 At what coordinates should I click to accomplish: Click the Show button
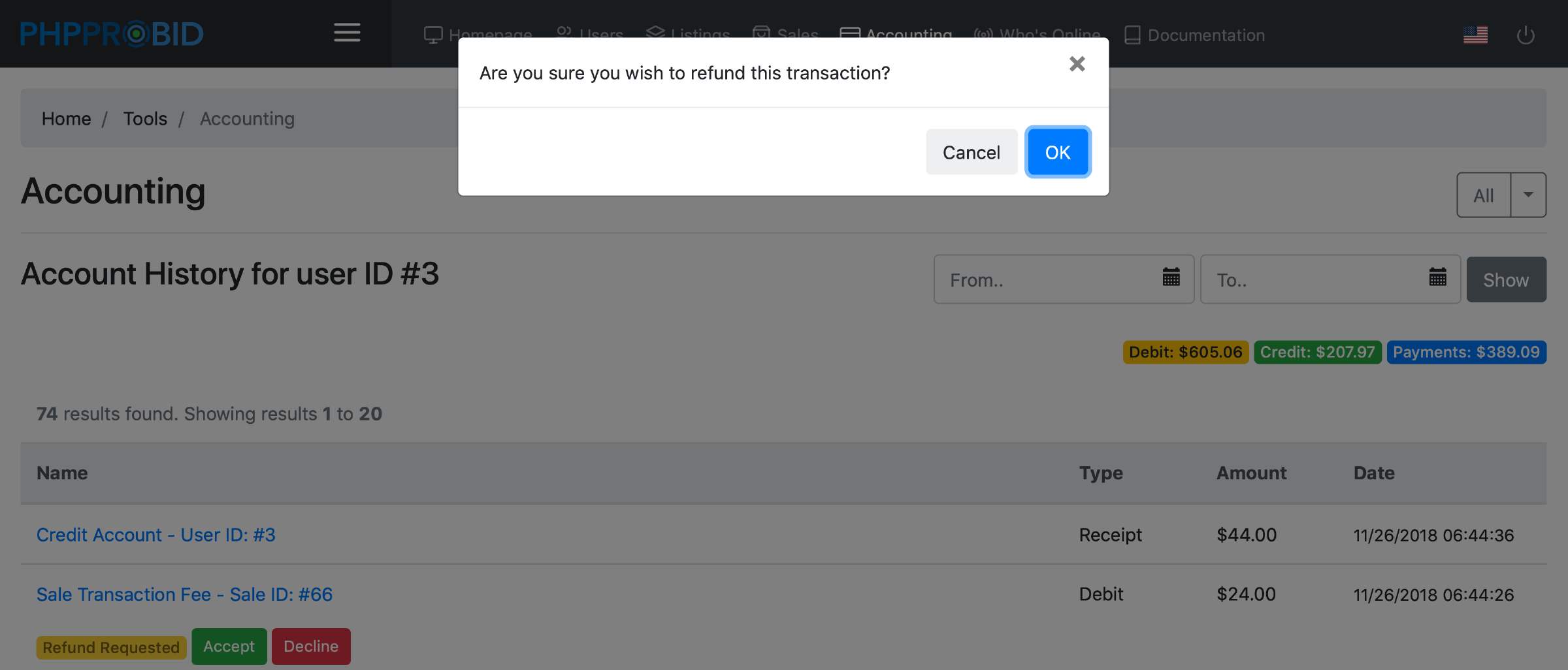[1505, 279]
